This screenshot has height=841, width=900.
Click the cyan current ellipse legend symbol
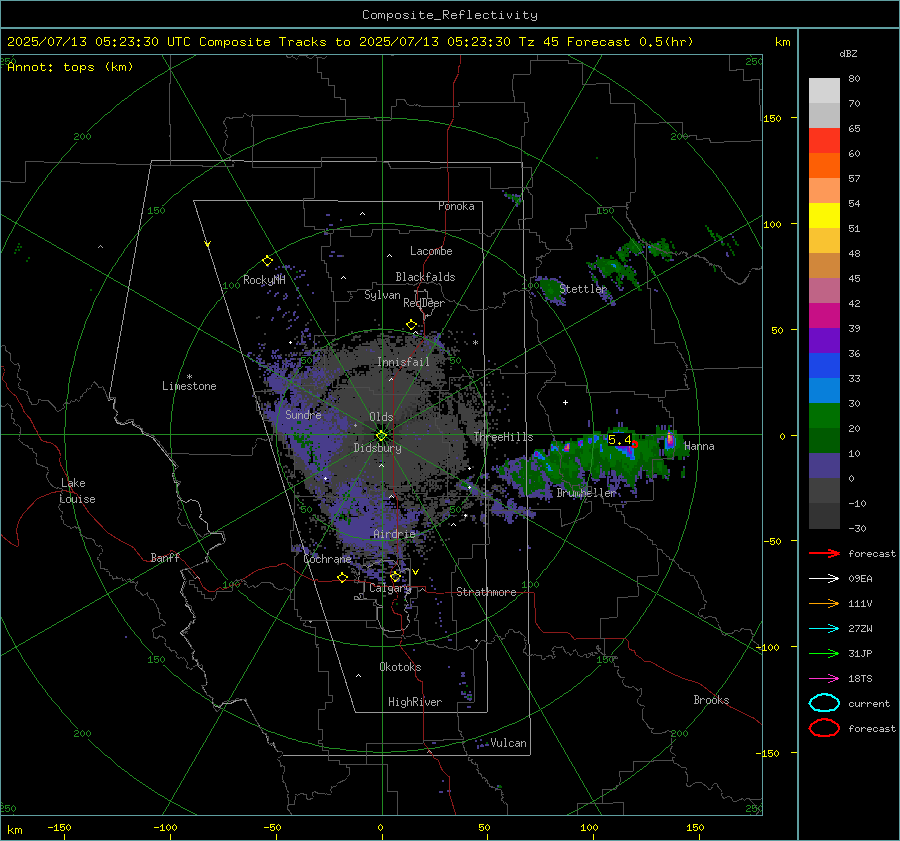click(824, 703)
